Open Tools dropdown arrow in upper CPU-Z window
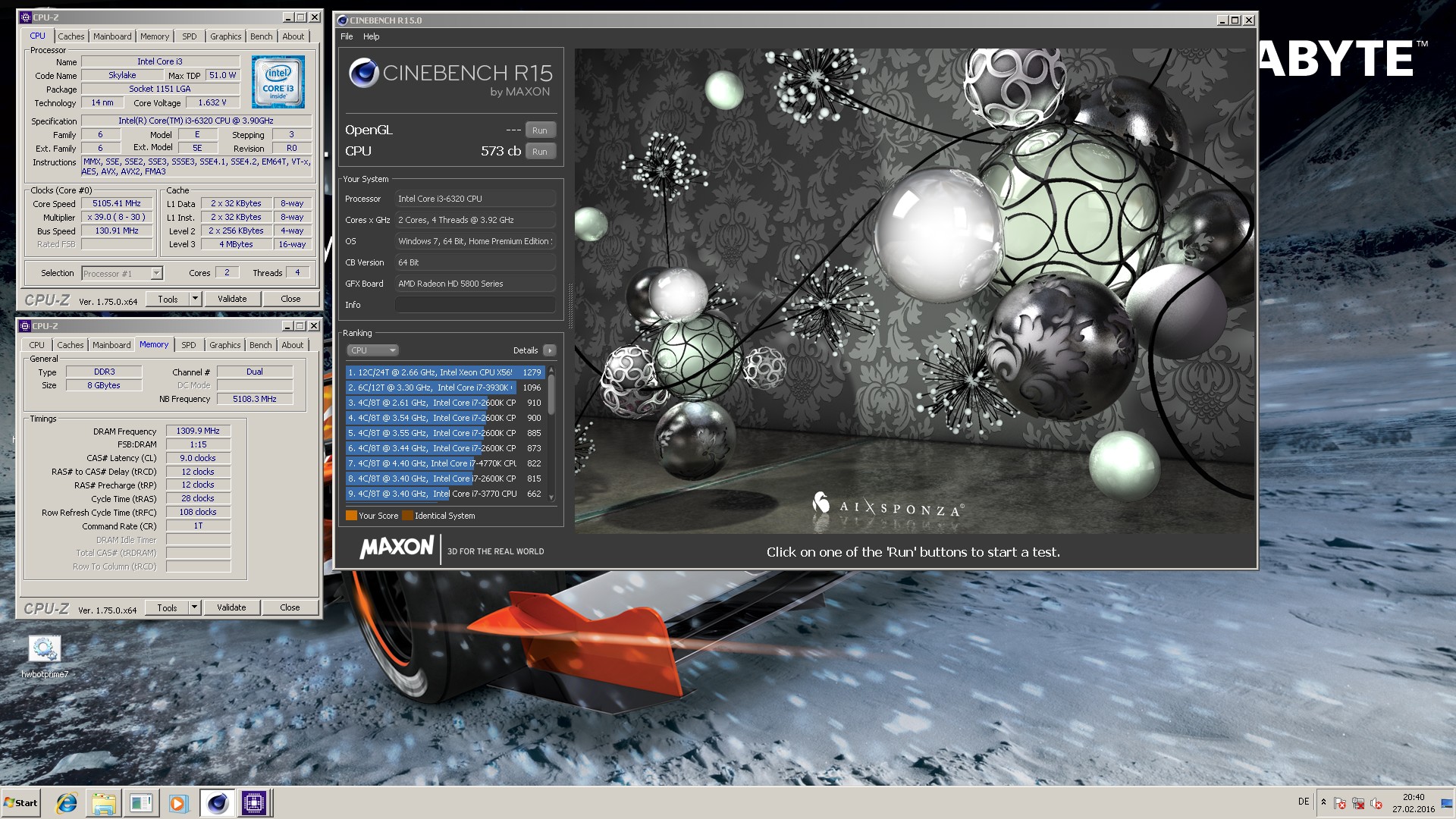Image resolution: width=1456 pixels, height=819 pixels. pyautogui.click(x=195, y=299)
